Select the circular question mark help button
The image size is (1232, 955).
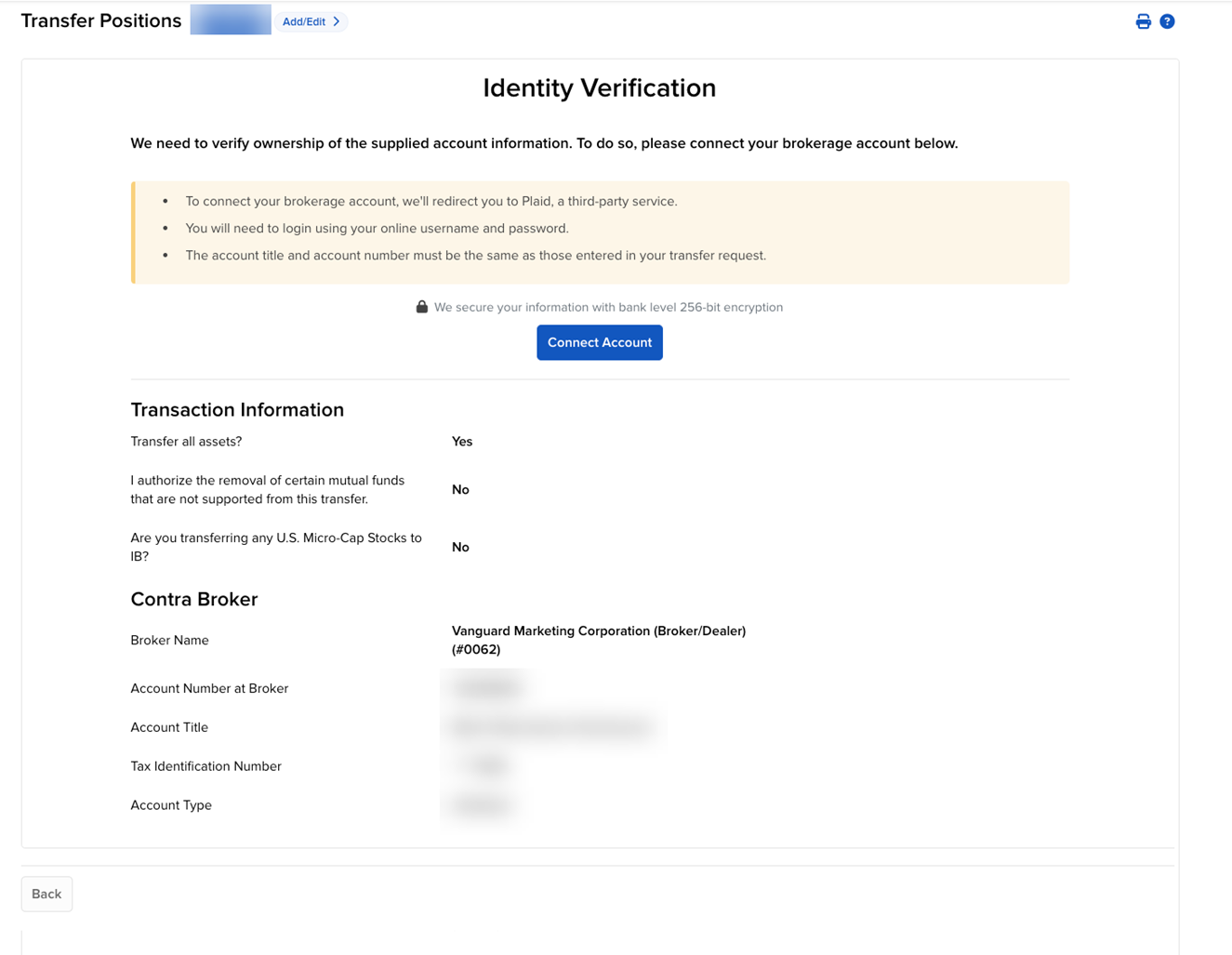point(1167,20)
